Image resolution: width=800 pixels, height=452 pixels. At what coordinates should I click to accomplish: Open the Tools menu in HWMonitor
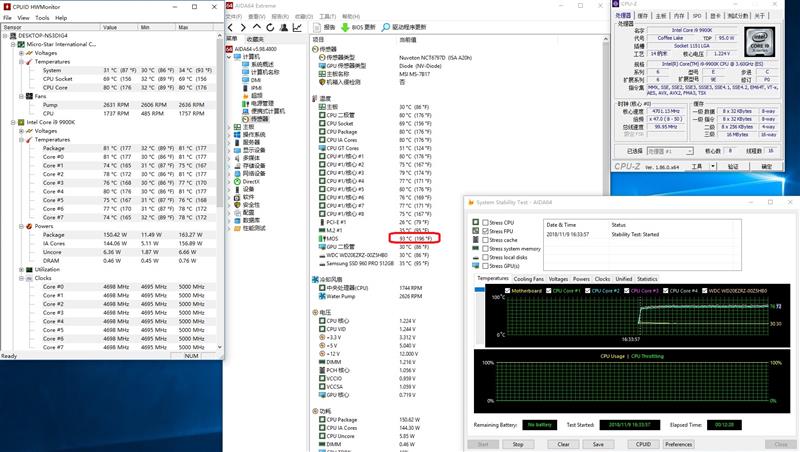tap(42, 18)
